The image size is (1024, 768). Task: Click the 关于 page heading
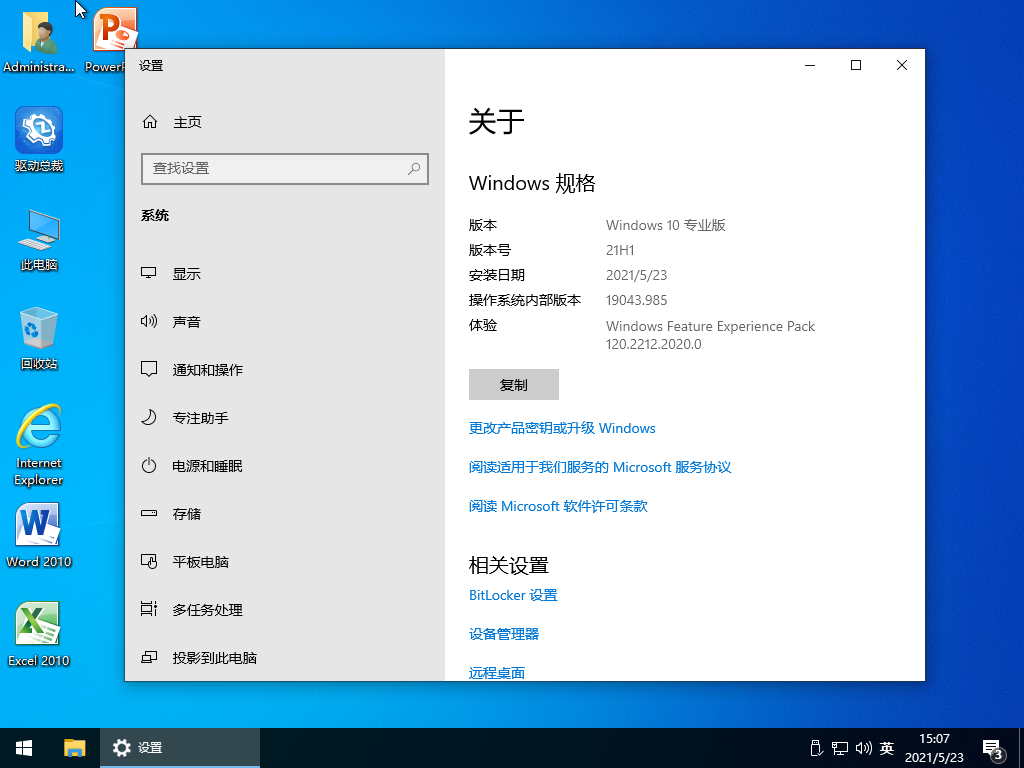pos(496,122)
